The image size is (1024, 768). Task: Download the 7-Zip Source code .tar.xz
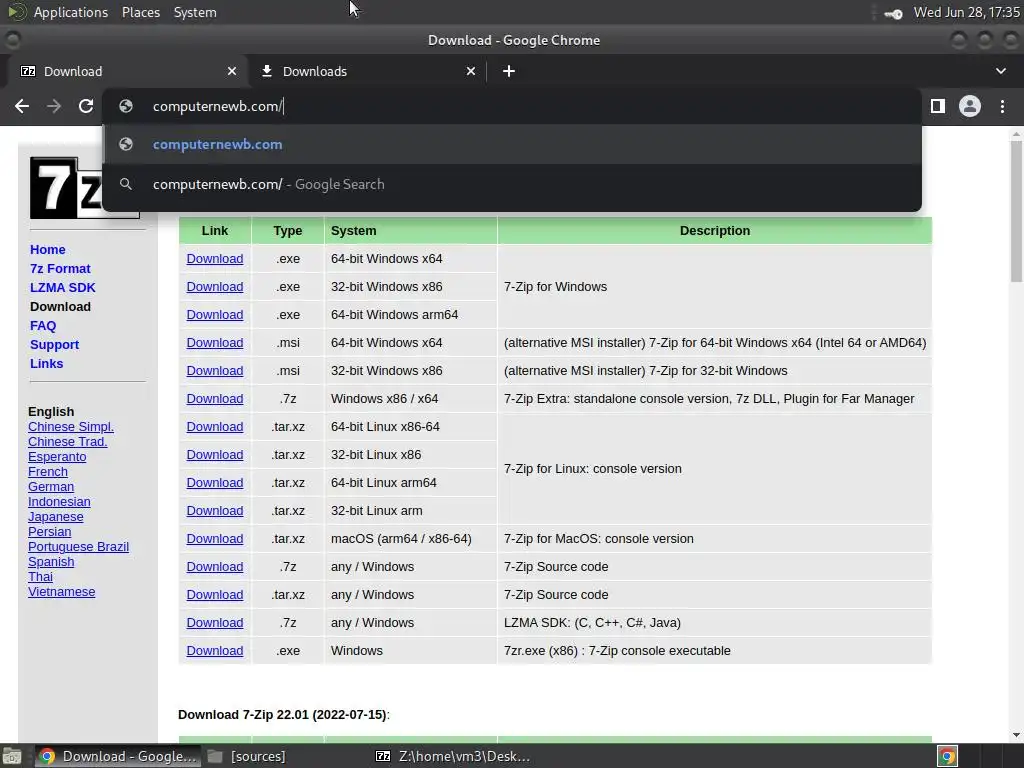pyautogui.click(x=215, y=595)
